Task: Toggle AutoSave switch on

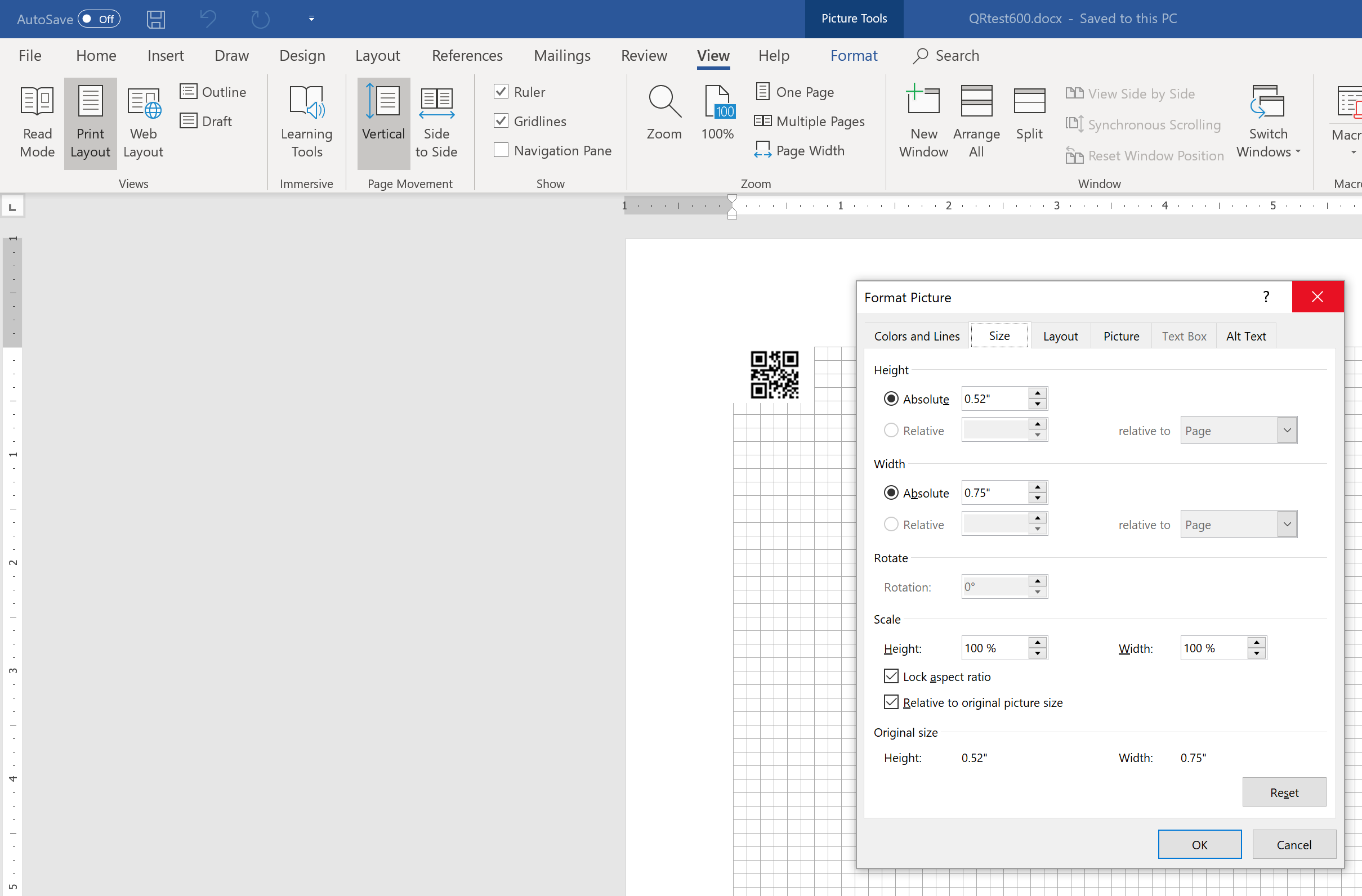Action: pyautogui.click(x=99, y=19)
